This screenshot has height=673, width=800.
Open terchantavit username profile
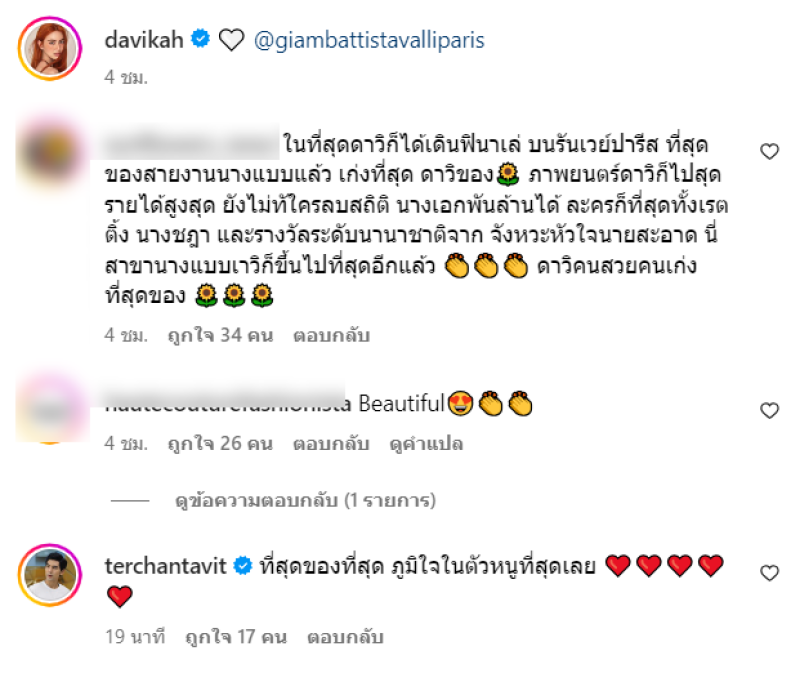coord(165,566)
